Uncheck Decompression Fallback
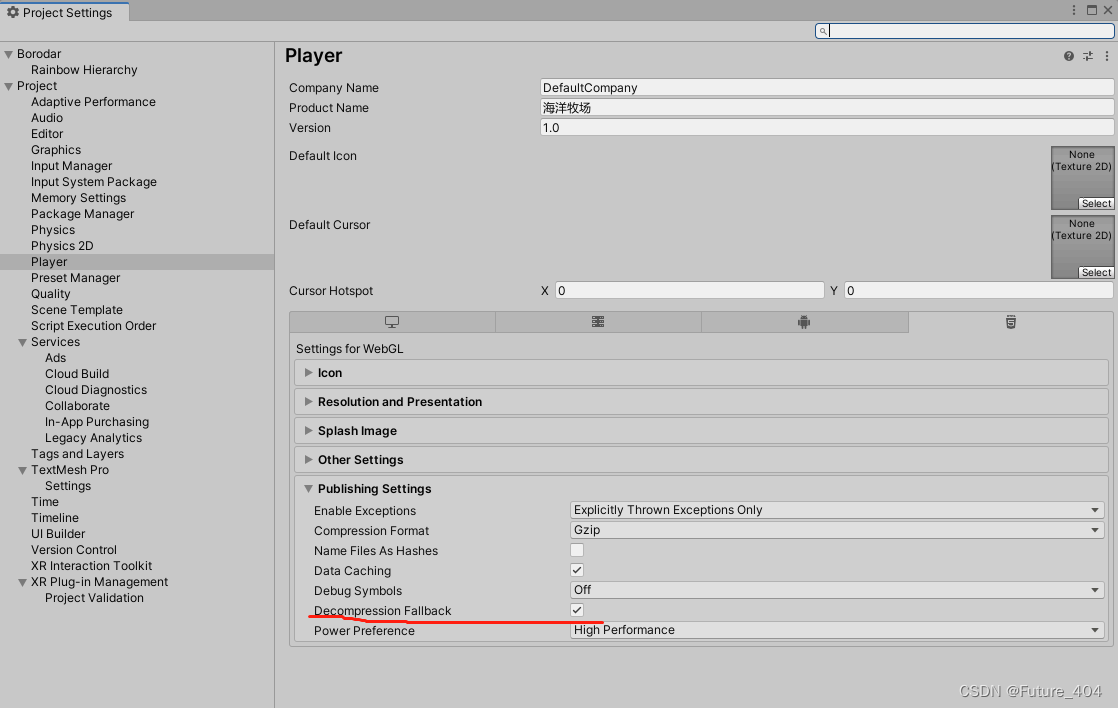 point(577,610)
